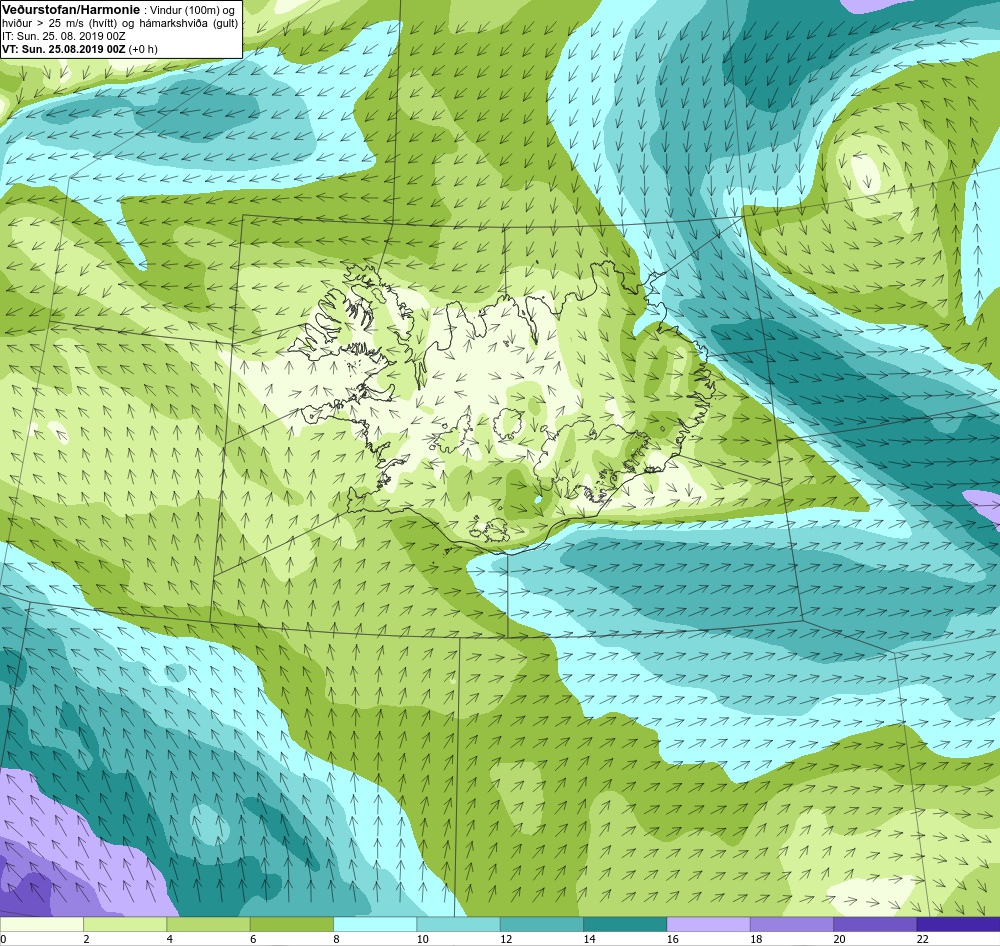This screenshot has height=946, width=1000.
Task: Click the scale label '16'
Action: coord(672,939)
